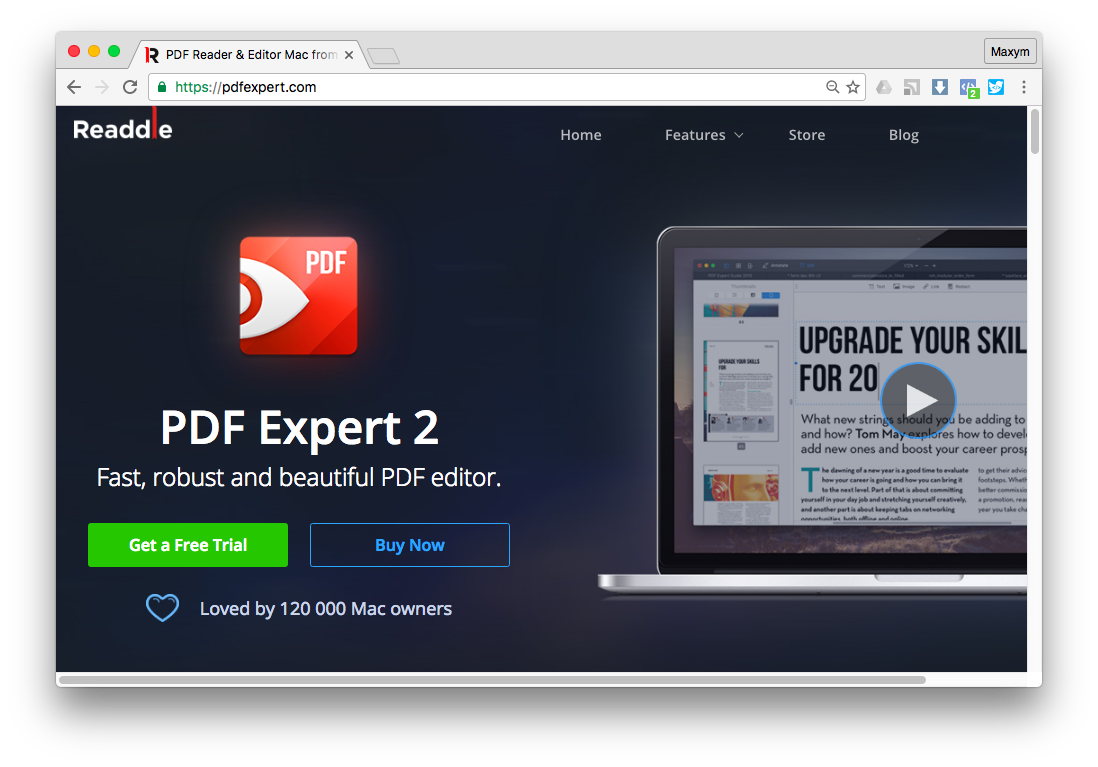Image resolution: width=1098 pixels, height=767 pixels.
Task: Open extension icon with green 2 badge
Action: [x=968, y=88]
